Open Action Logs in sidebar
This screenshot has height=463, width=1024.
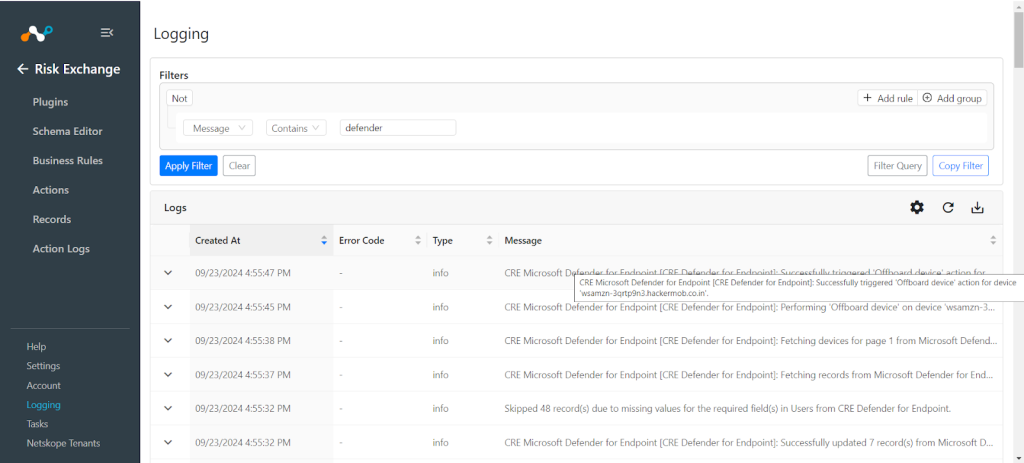pyautogui.click(x=61, y=249)
